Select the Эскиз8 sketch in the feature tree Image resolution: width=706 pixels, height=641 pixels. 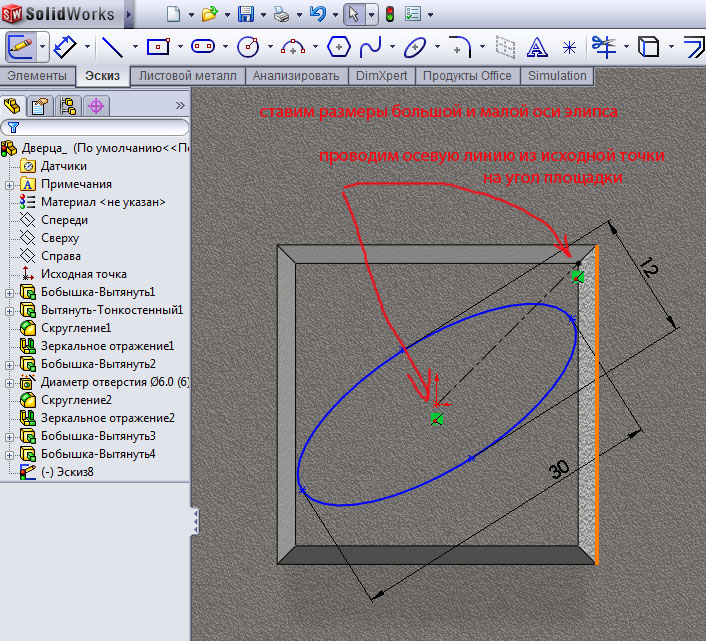coord(66,472)
